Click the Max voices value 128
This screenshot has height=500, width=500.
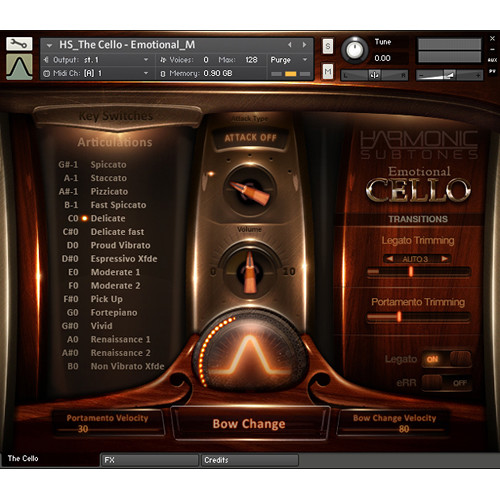(x=251, y=60)
